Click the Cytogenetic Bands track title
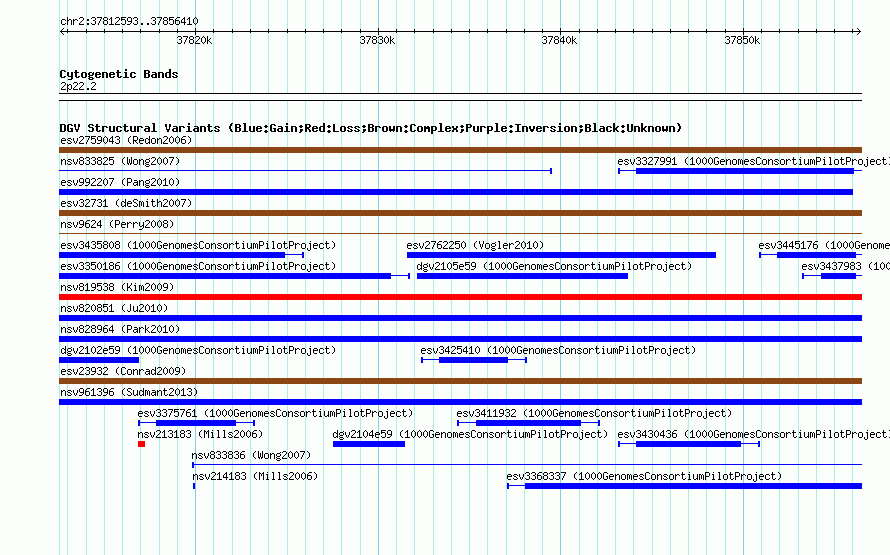 click(119, 74)
